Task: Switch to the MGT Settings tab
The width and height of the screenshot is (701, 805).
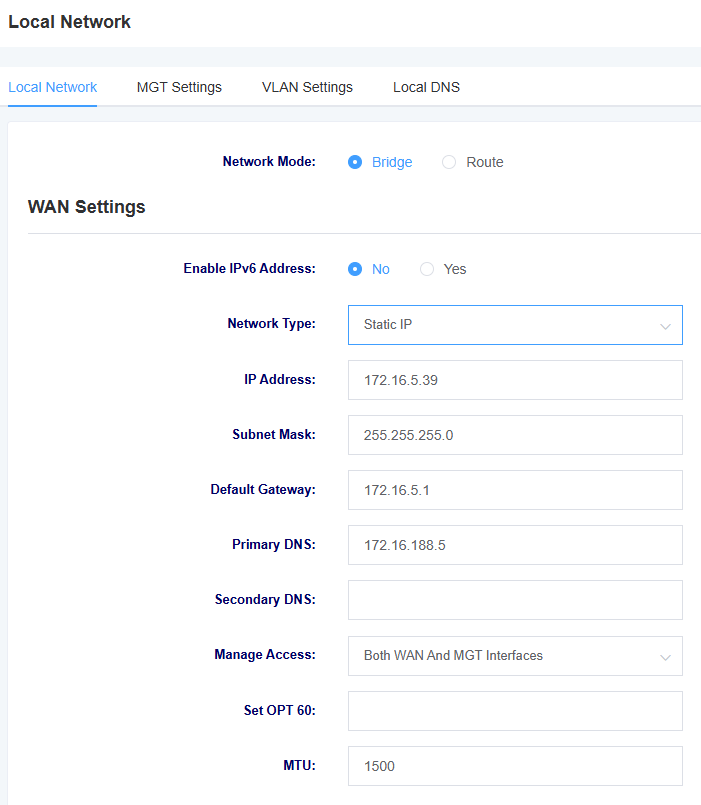Action: tap(179, 87)
